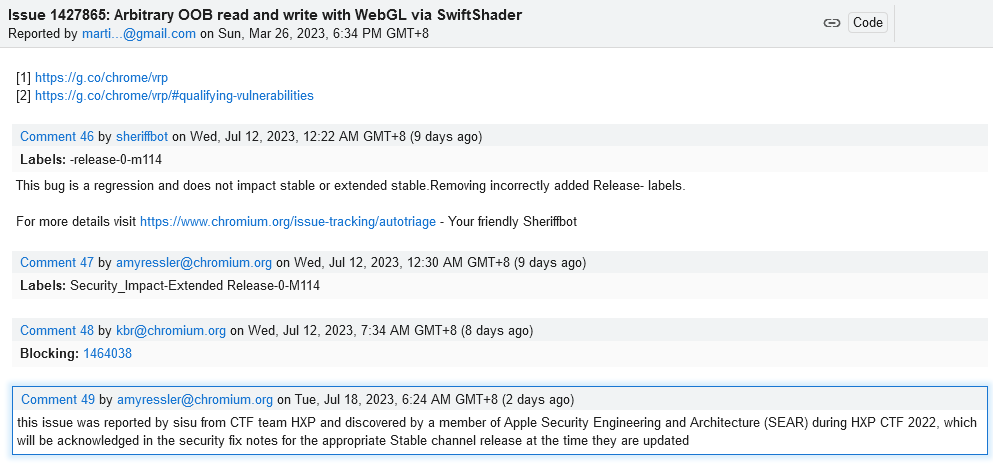993x470 pixels.
Task: Open the qualifying-vulnerabilities link
Action: 174,96
